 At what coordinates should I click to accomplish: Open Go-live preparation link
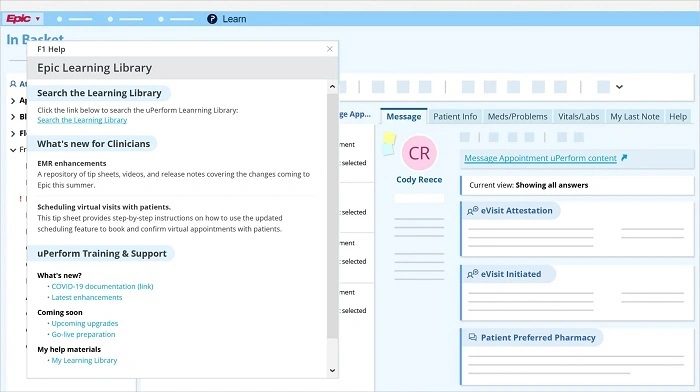83,334
